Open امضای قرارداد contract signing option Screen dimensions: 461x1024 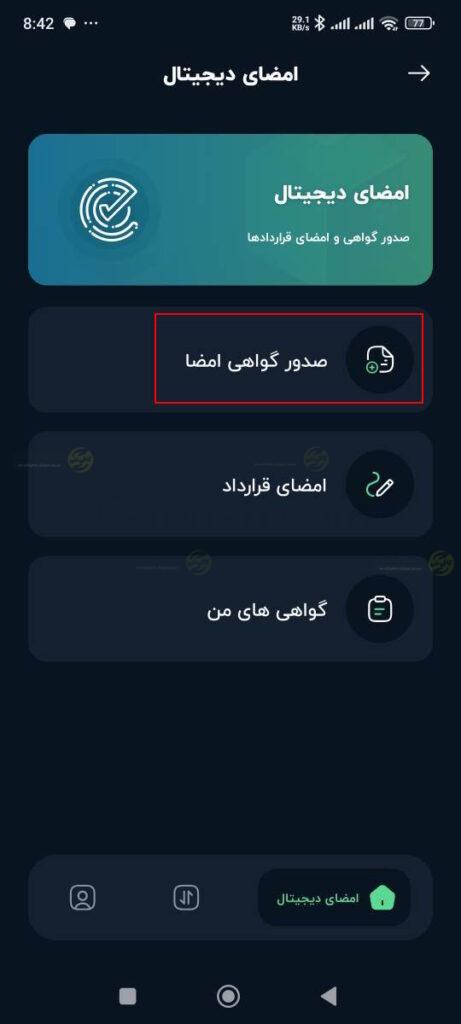click(x=230, y=484)
